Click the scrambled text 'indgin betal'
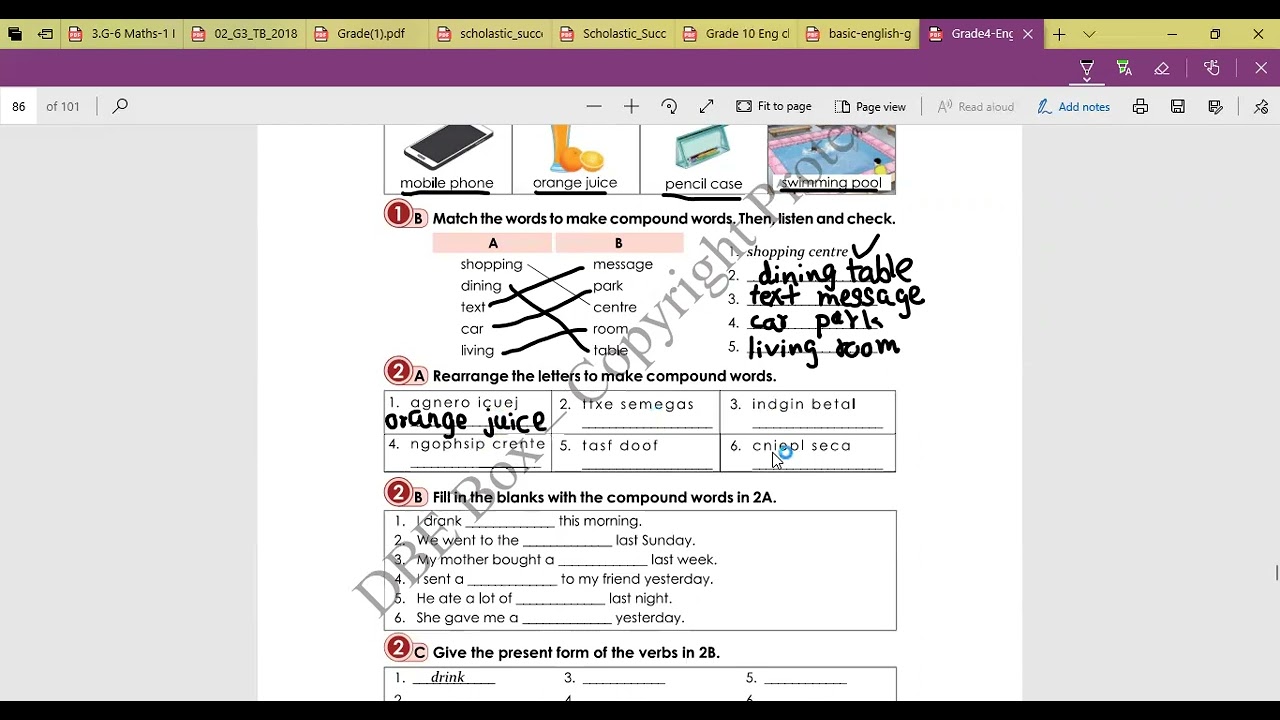The image size is (1280, 720). [804, 404]
